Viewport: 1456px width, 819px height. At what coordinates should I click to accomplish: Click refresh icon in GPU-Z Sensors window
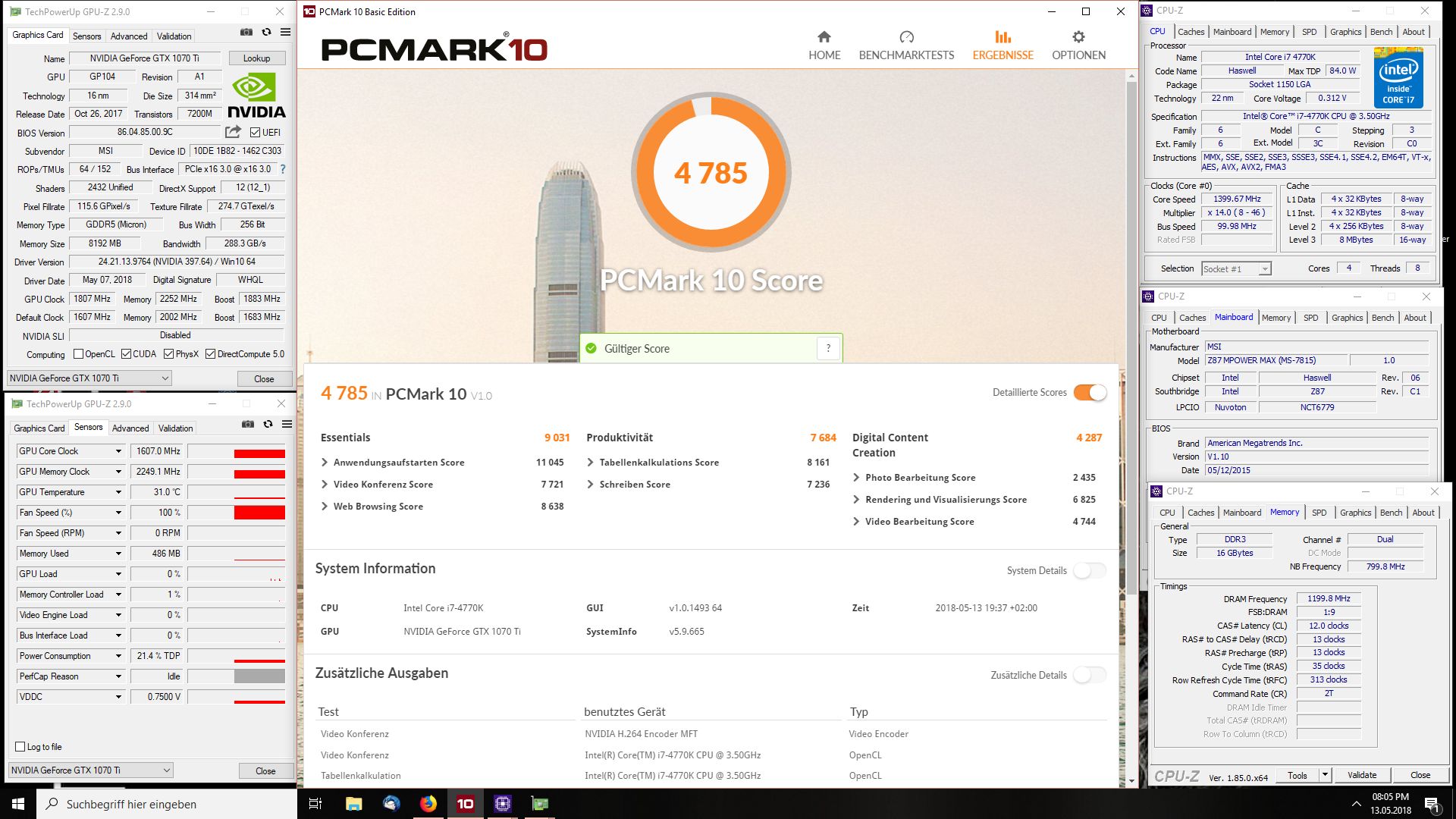pyautogui.click(x=268, y=425)
